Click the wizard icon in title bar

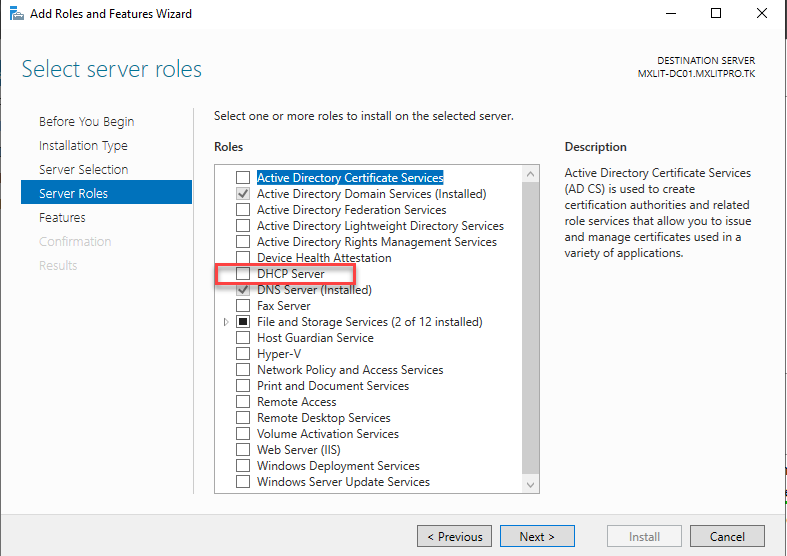(x=17, y=14)
